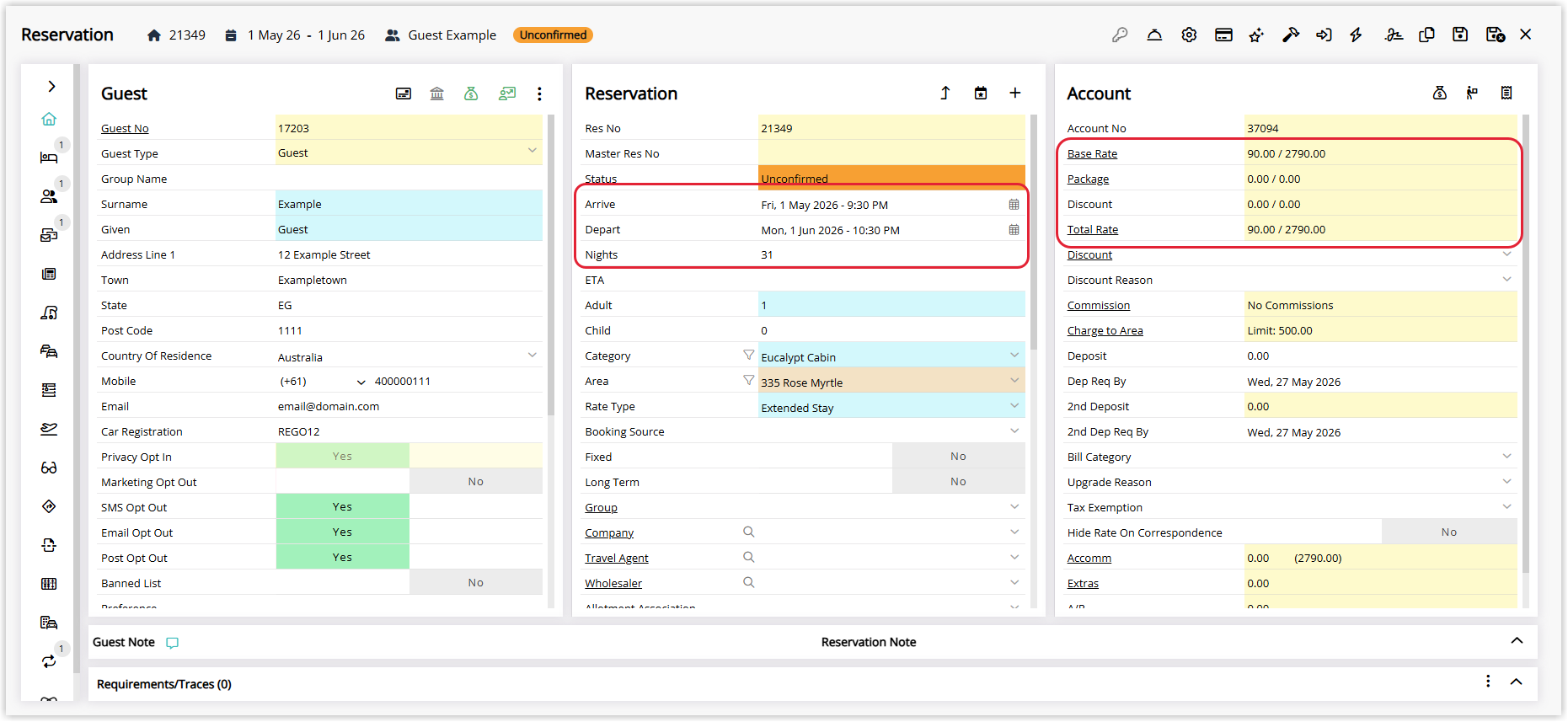Click the save disk icon
The height and width of the screenshot is (722, 1568).
point(1460,35)
